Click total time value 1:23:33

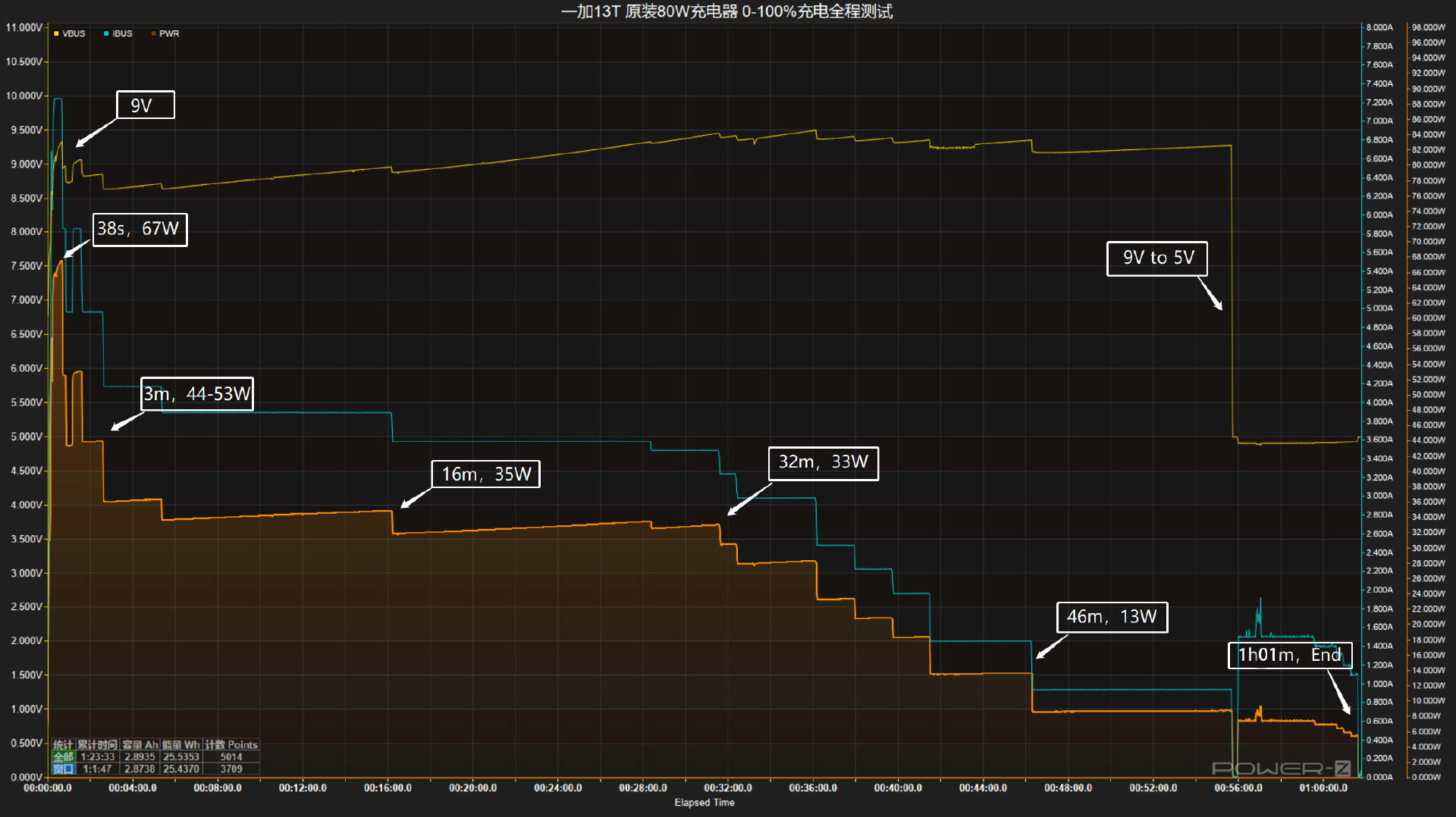pos(97,756)
